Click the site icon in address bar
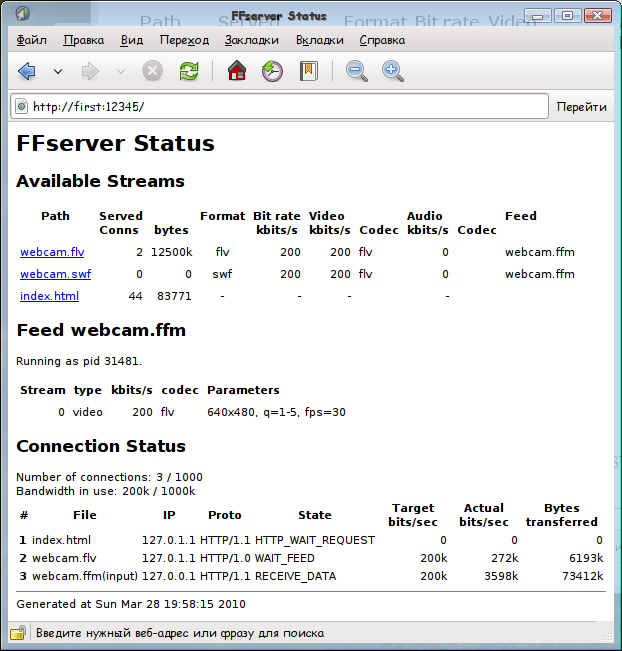 [x=21, y=106]
